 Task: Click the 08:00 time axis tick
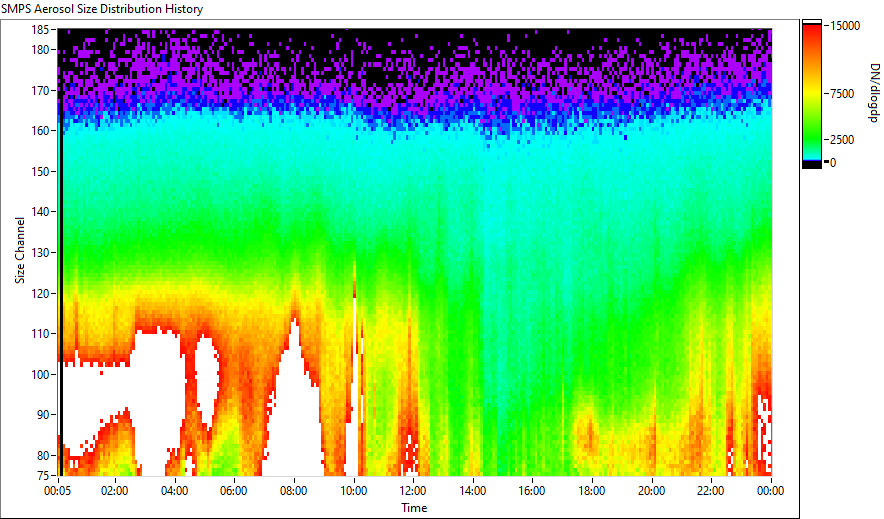[294, 491]
